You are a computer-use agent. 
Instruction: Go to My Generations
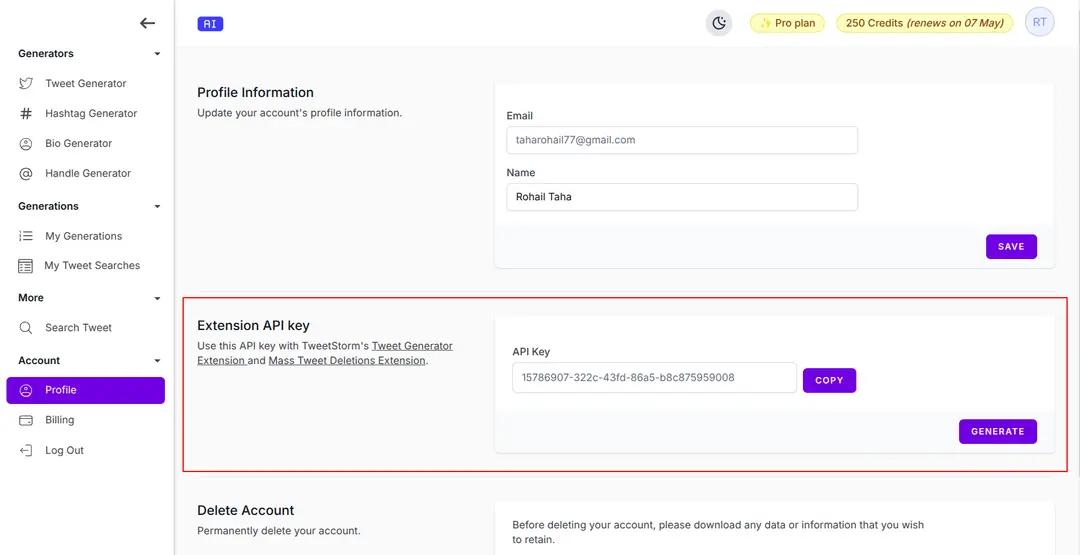pos(85,236)
